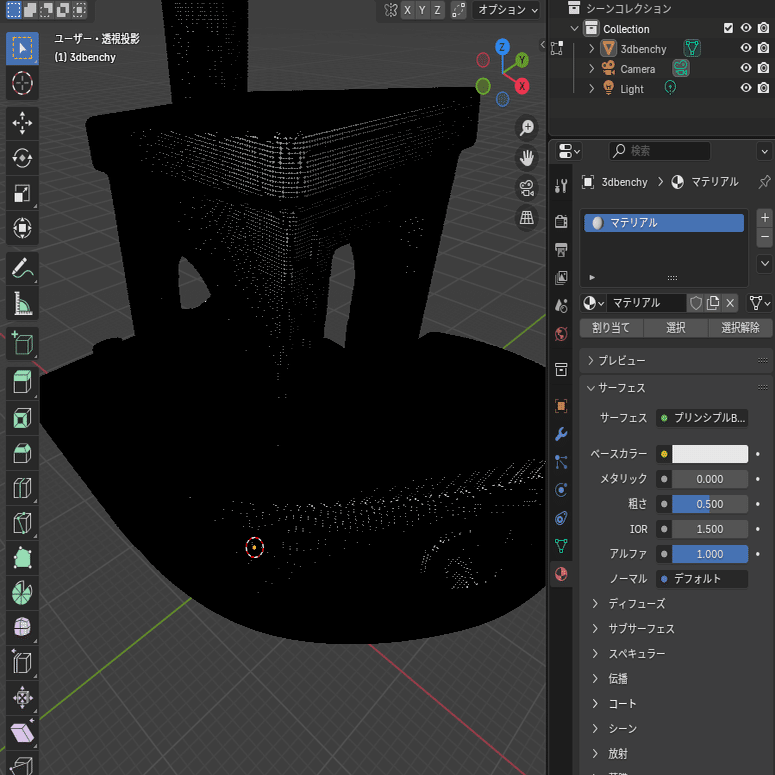
Task: Open the Material properties tab
Action: 561,574
